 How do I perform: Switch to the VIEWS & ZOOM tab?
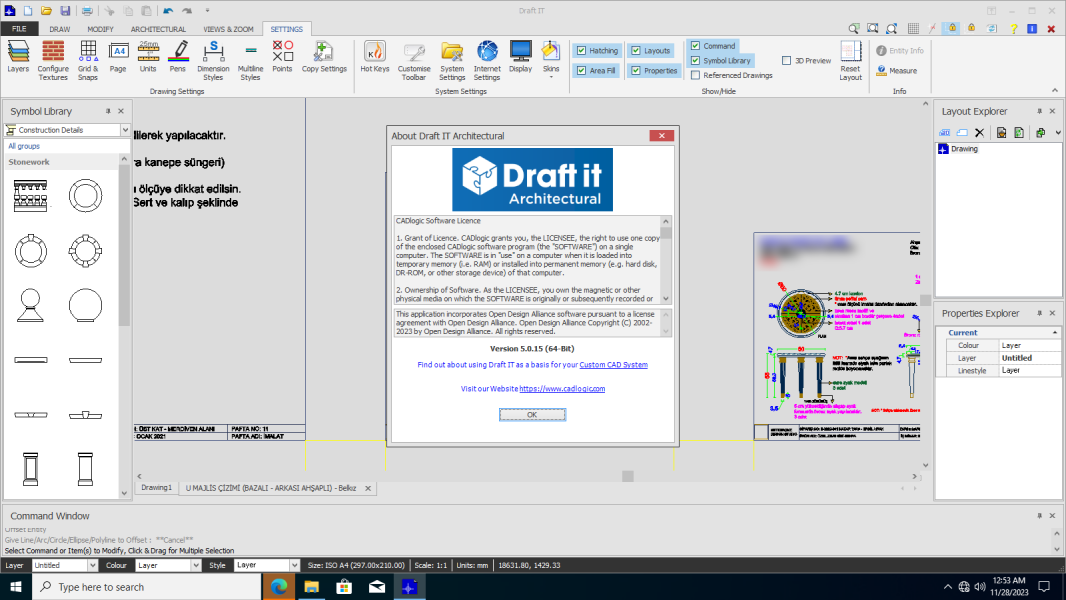tap(228, 29)
